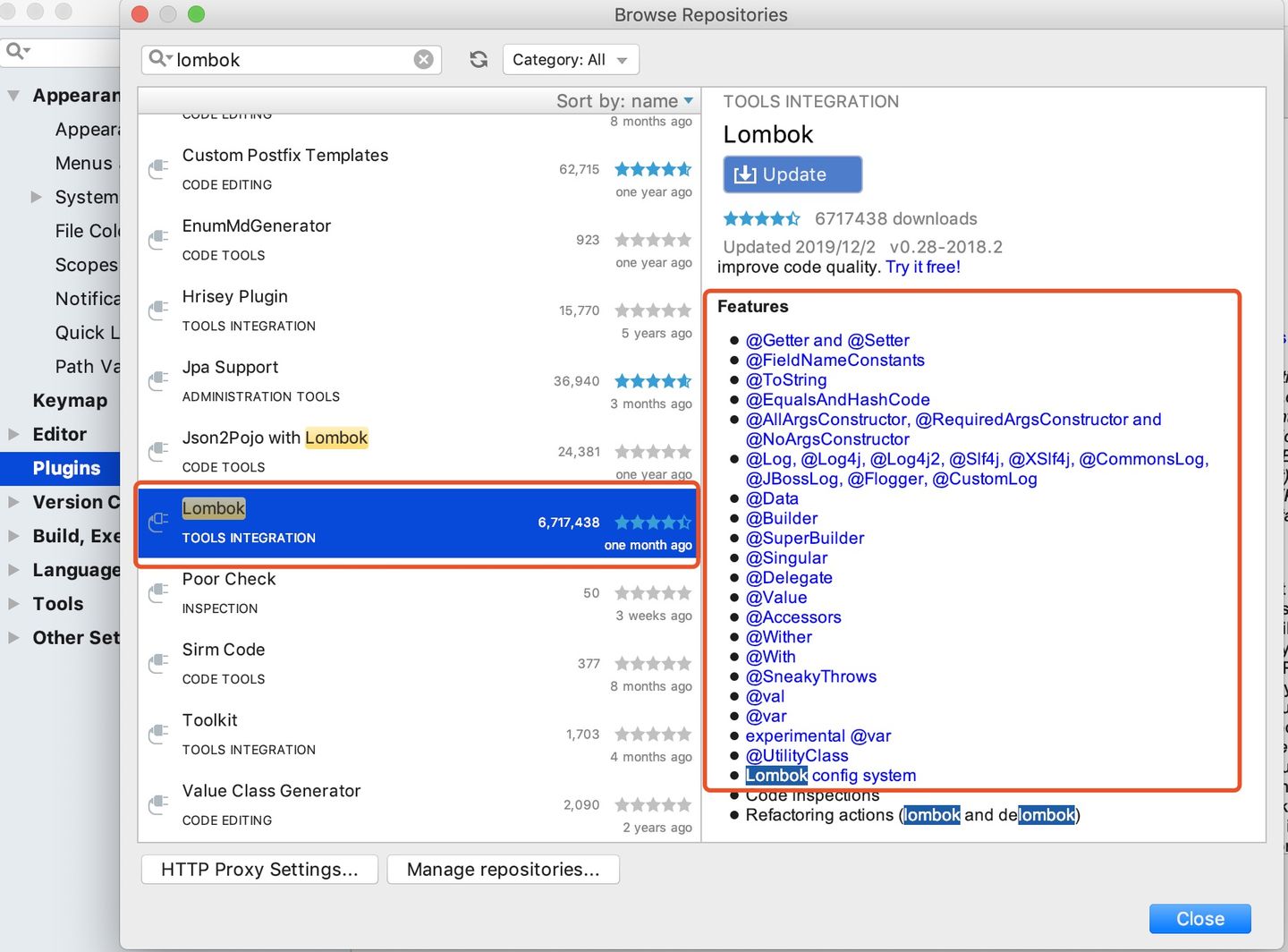1288x952 pixels.
Task: Click the Jpa Support plugin icon
Action: (158, 381)
